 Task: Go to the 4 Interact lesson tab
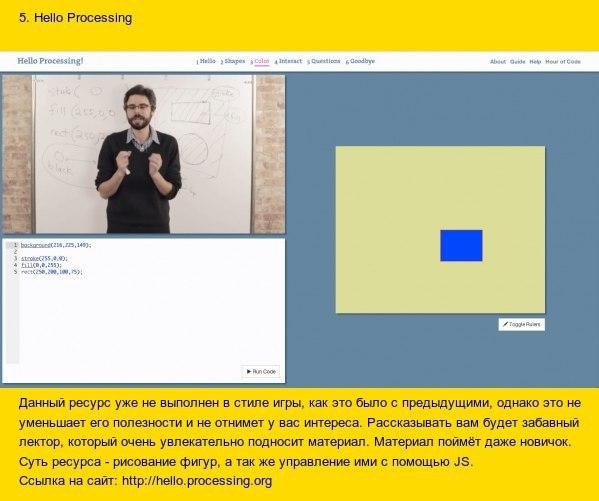click(288, 61)
